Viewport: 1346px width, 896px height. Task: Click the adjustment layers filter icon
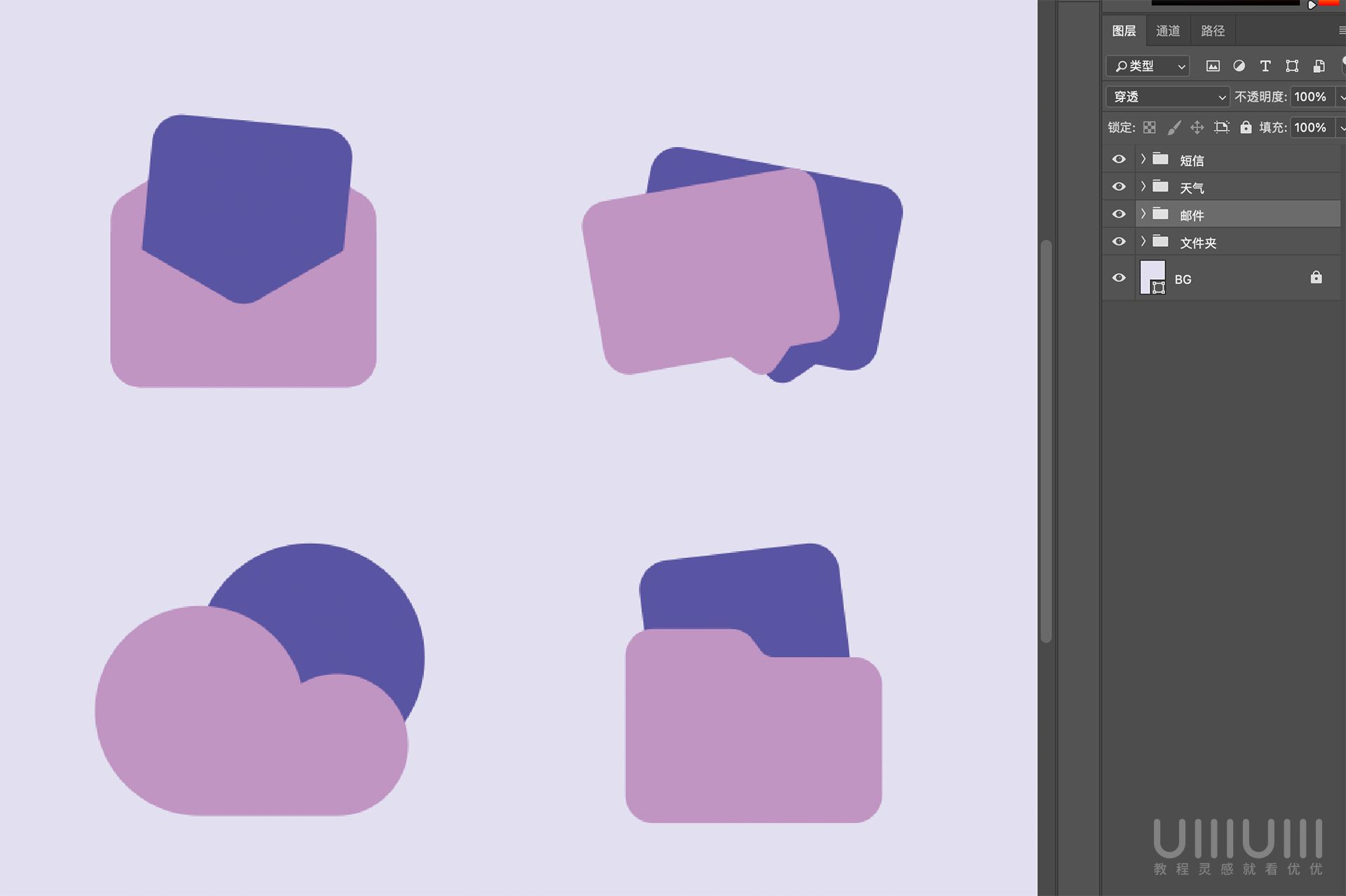(x=1241, y=66)
